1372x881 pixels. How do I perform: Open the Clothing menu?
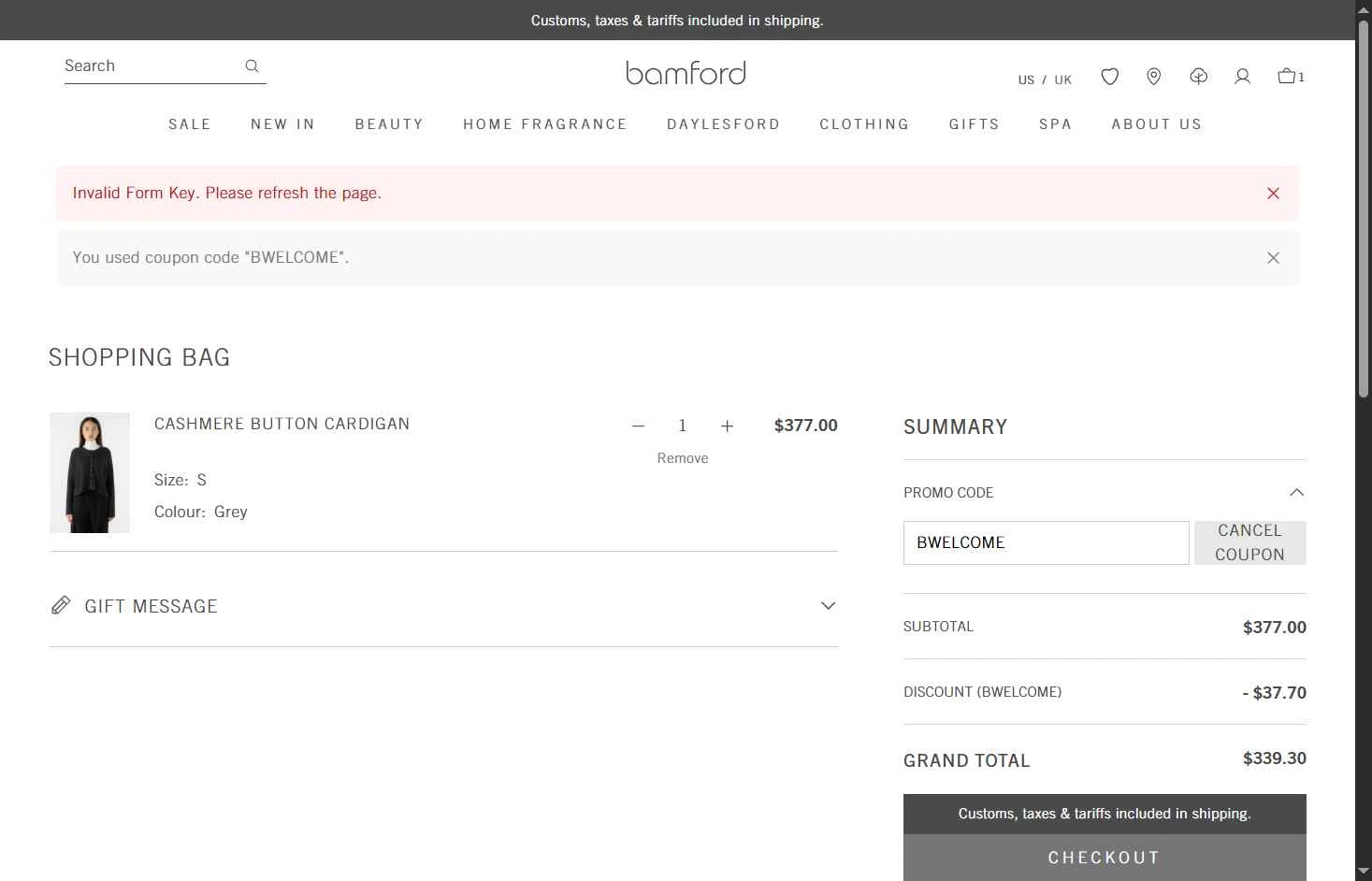click(x=864, y=124)
